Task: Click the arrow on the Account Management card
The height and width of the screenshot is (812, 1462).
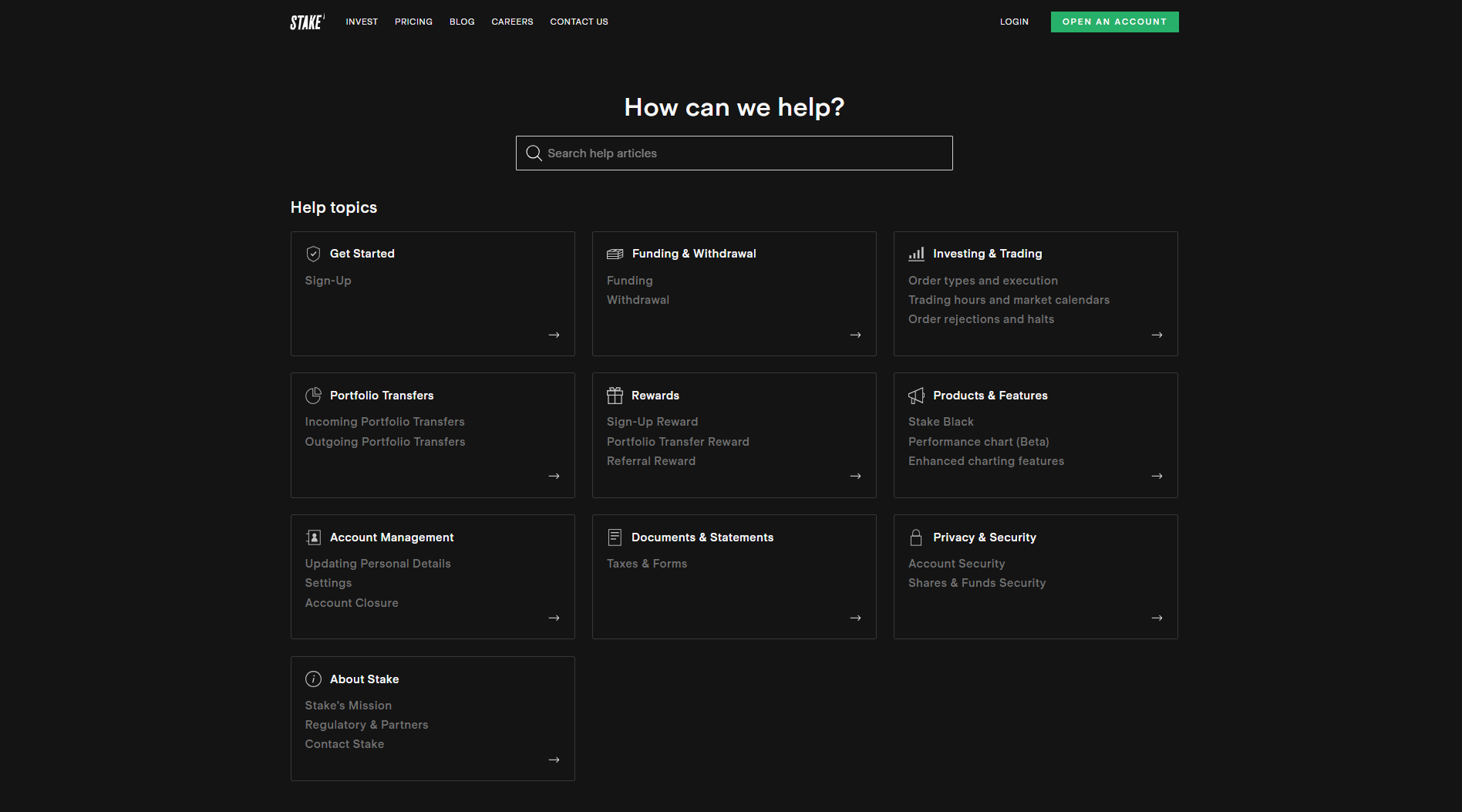Action: 554,618
